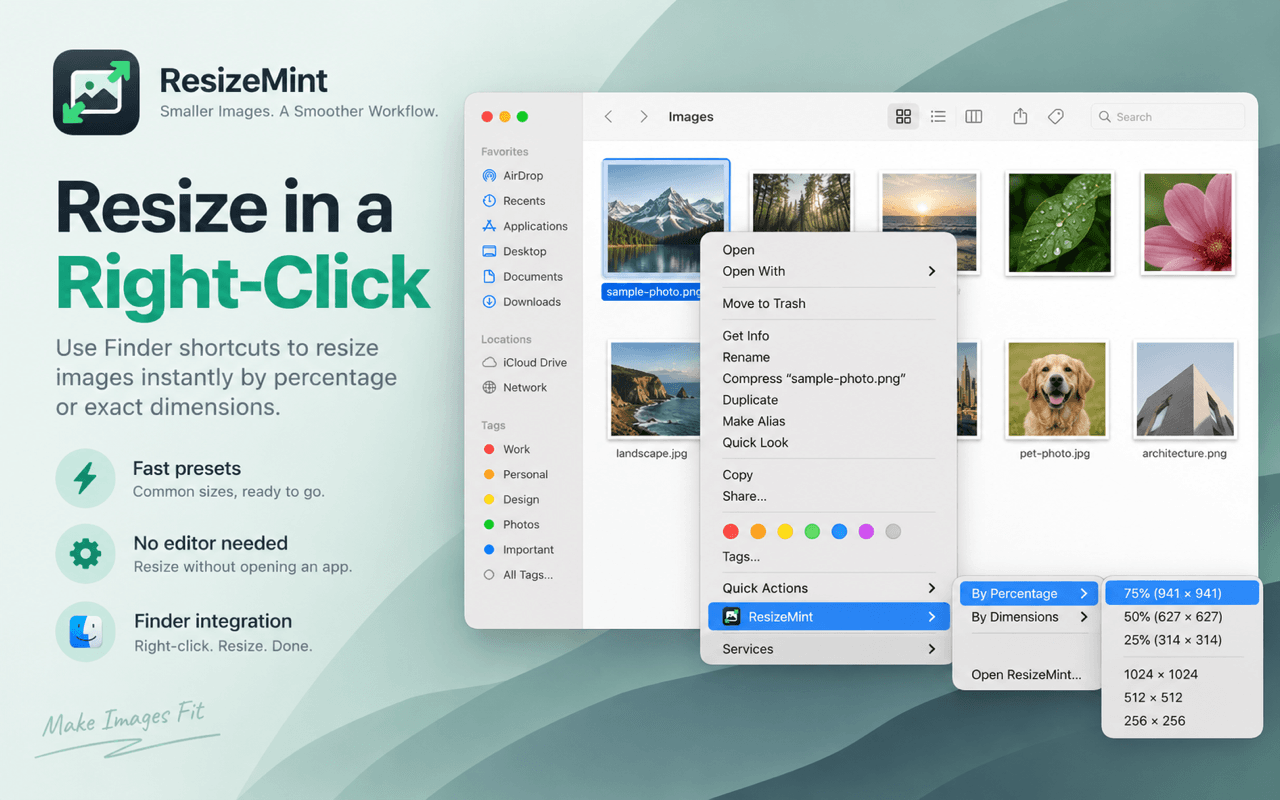This screenshot has height=800, width=1280.
Task: Open Network in the sidebar
Action: click(x=514, y=387)
